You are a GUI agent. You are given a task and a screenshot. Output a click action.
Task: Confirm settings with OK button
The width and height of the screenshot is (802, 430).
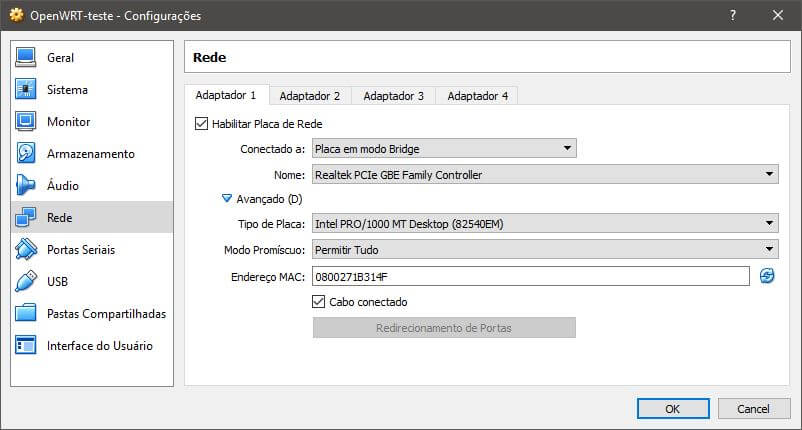click(673, 409)
